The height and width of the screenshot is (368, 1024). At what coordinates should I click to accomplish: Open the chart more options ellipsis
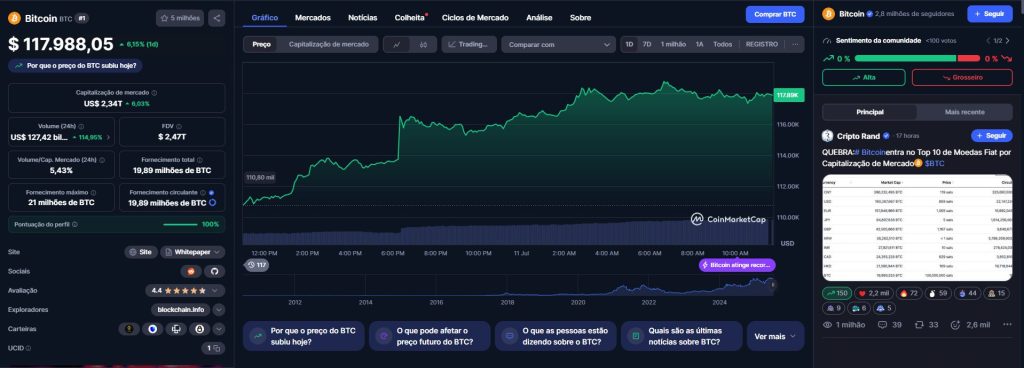coord(795,44)
